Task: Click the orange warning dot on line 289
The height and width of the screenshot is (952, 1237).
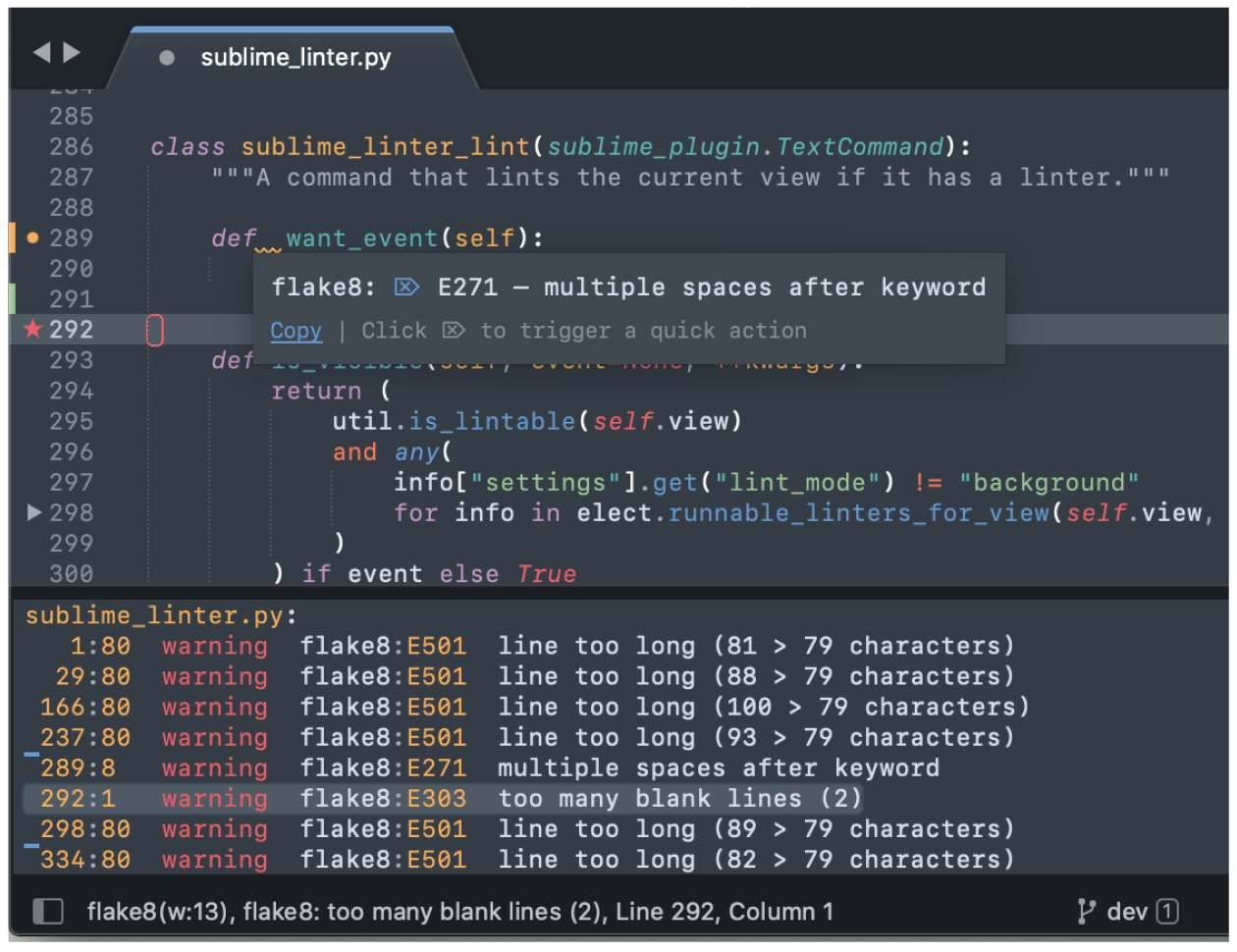Action: click(32, 238)
